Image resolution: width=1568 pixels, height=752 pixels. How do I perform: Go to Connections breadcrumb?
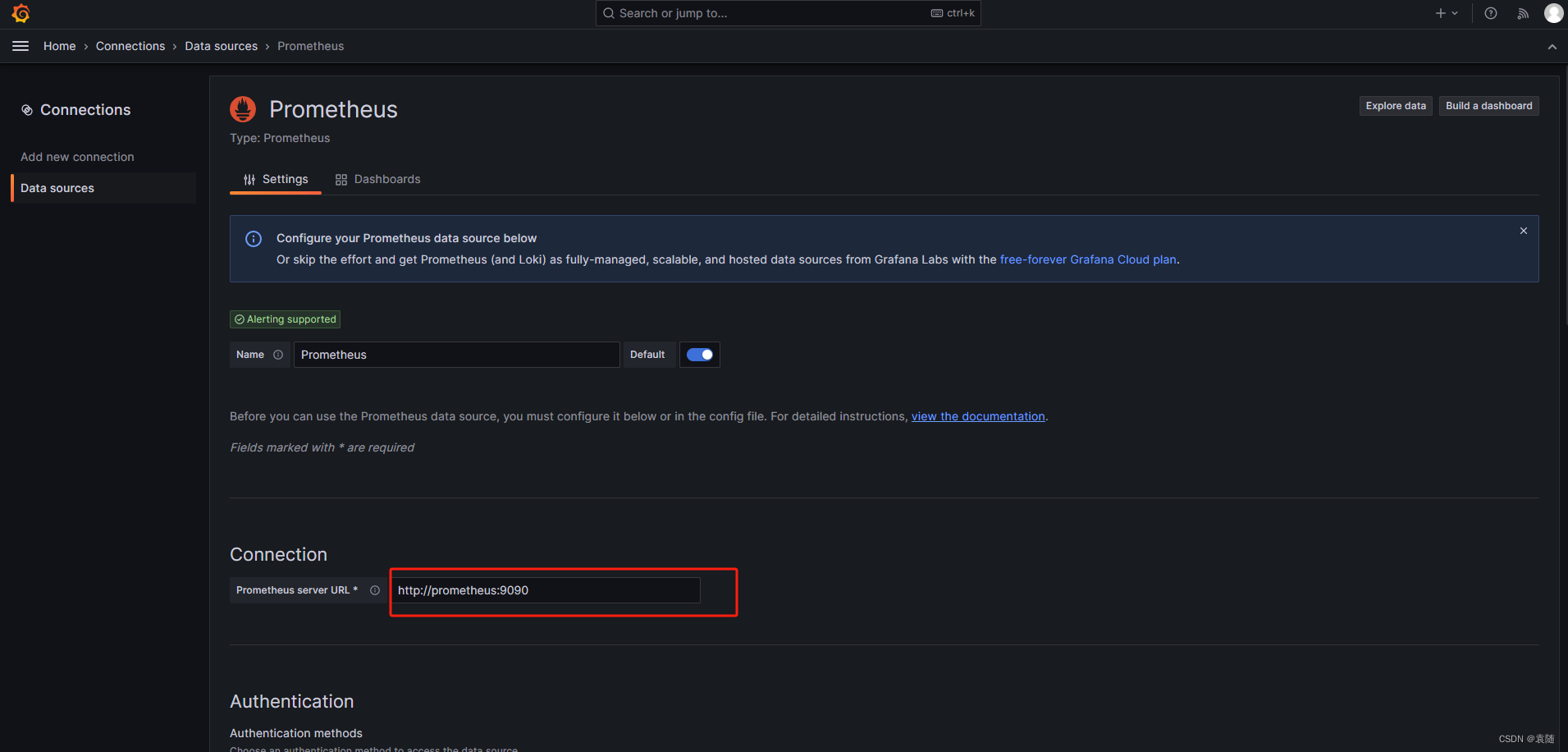pyautogui.click(x=130, y=46)
